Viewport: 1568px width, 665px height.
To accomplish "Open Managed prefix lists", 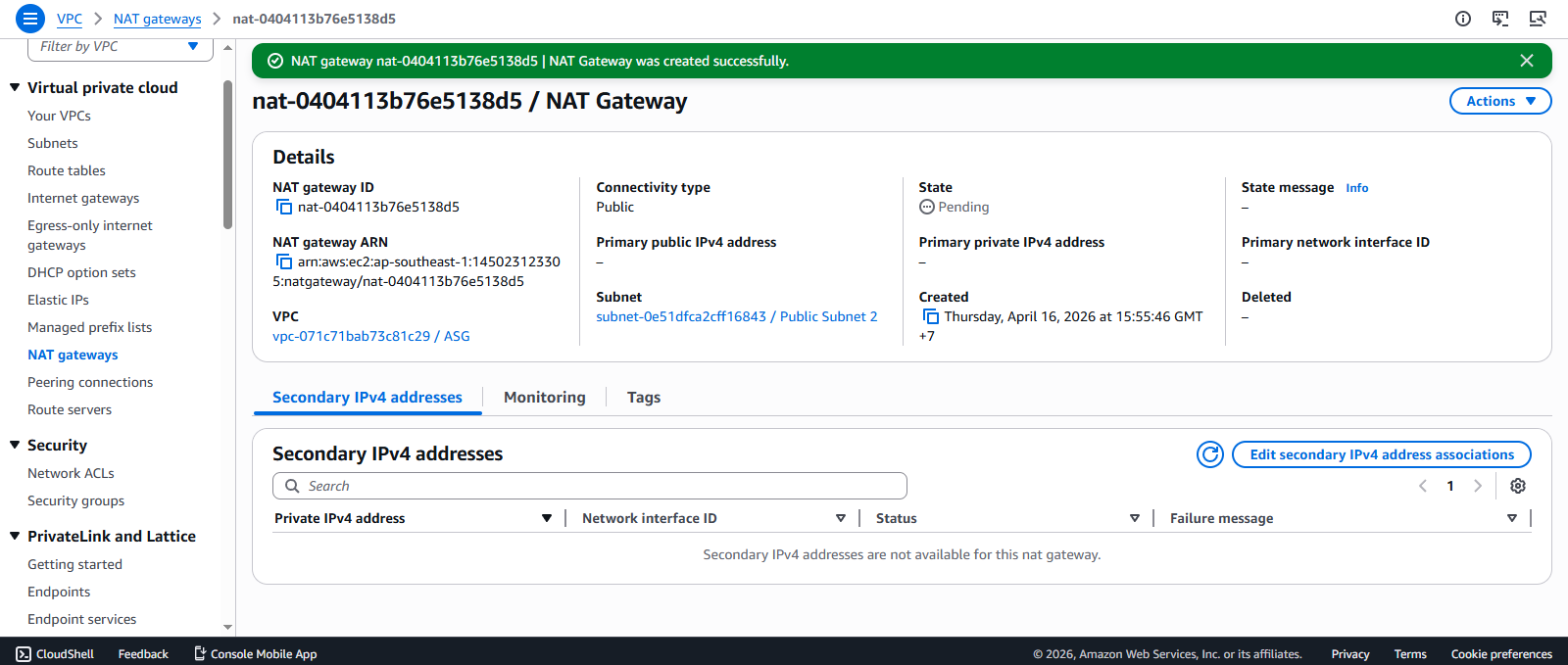I will pyautogui.click(x=90, y=327).
